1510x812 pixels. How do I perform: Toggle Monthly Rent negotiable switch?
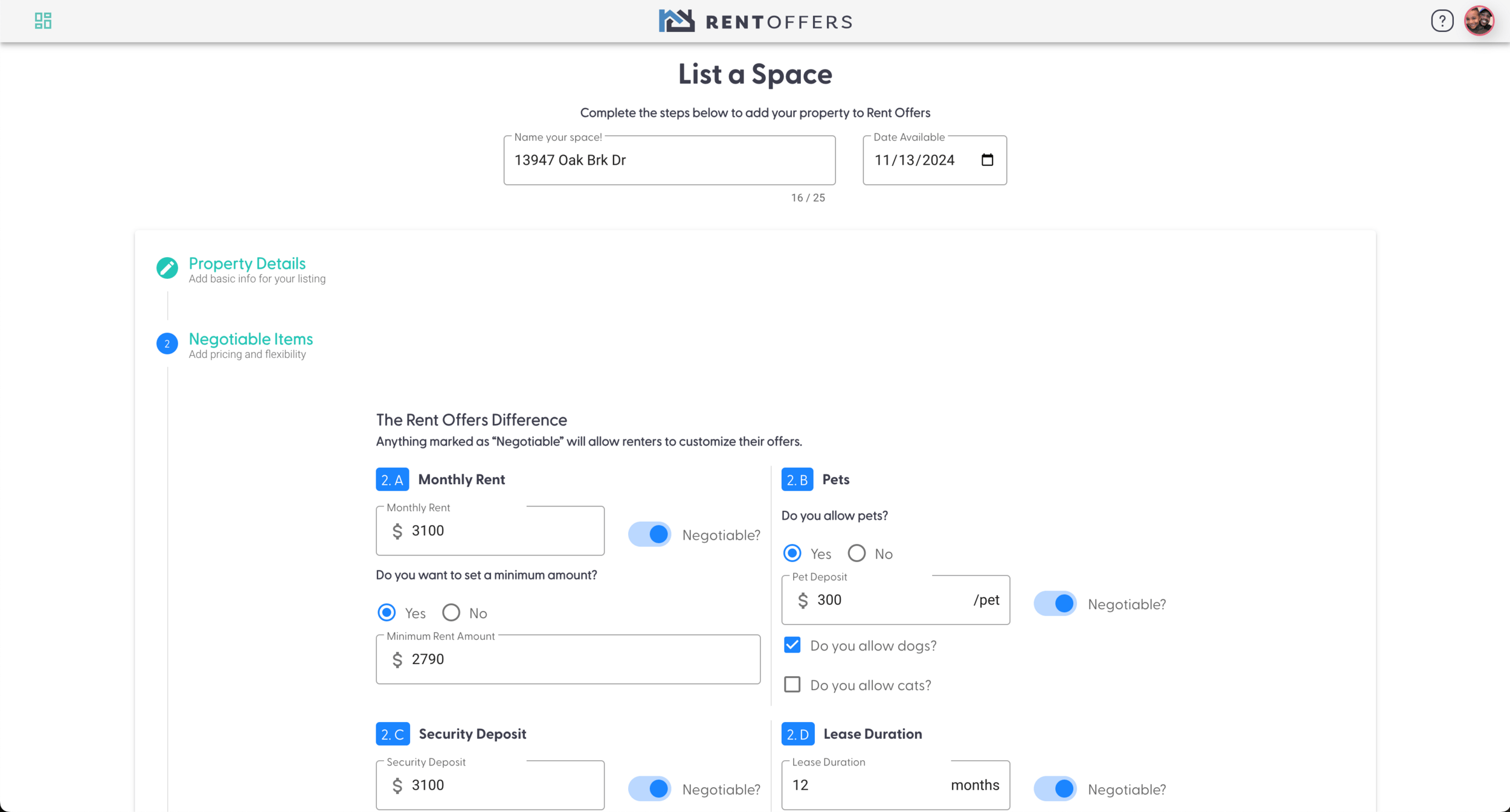pos(650,534)
